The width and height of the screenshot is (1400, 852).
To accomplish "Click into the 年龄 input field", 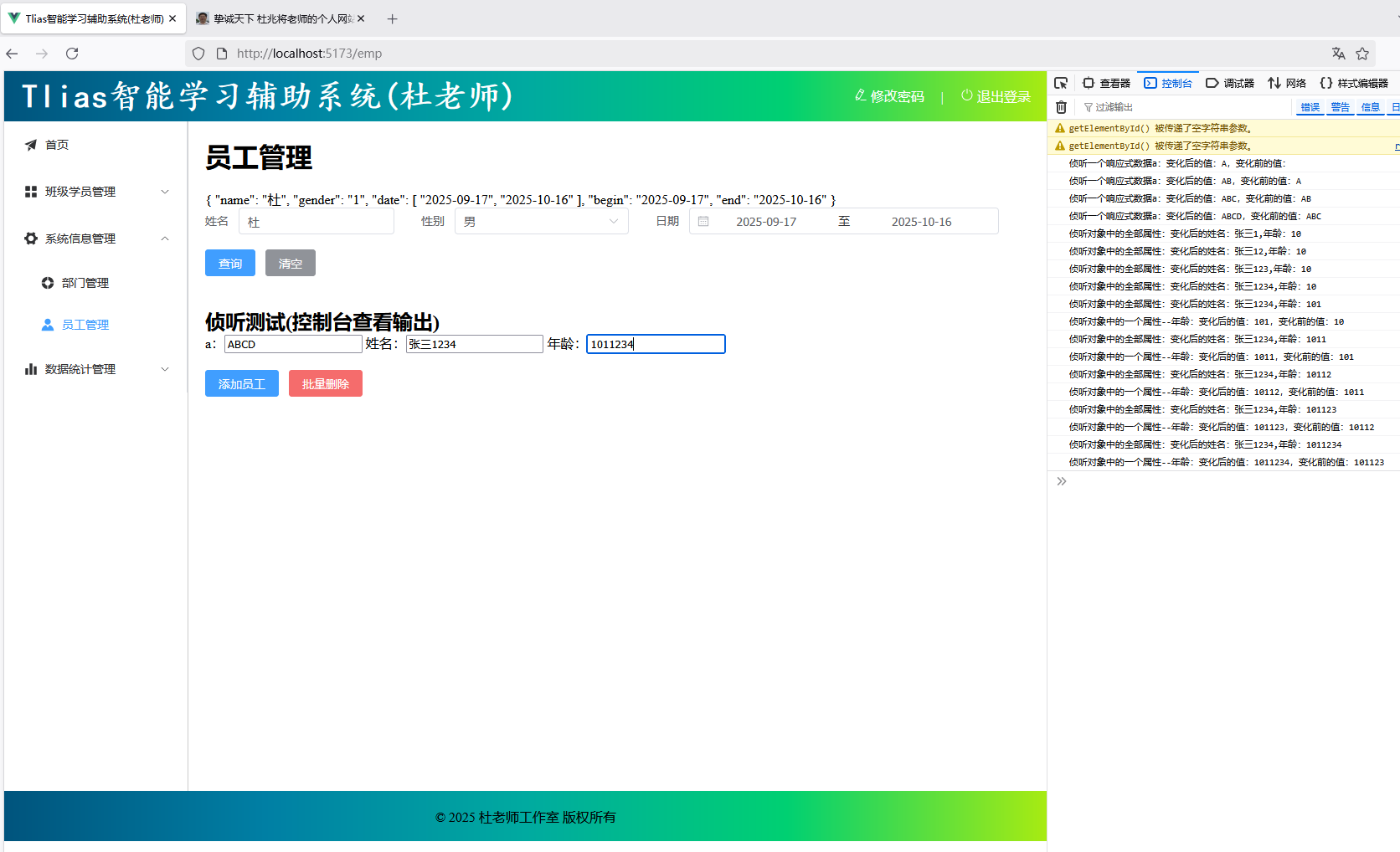I will coord(655,344).
